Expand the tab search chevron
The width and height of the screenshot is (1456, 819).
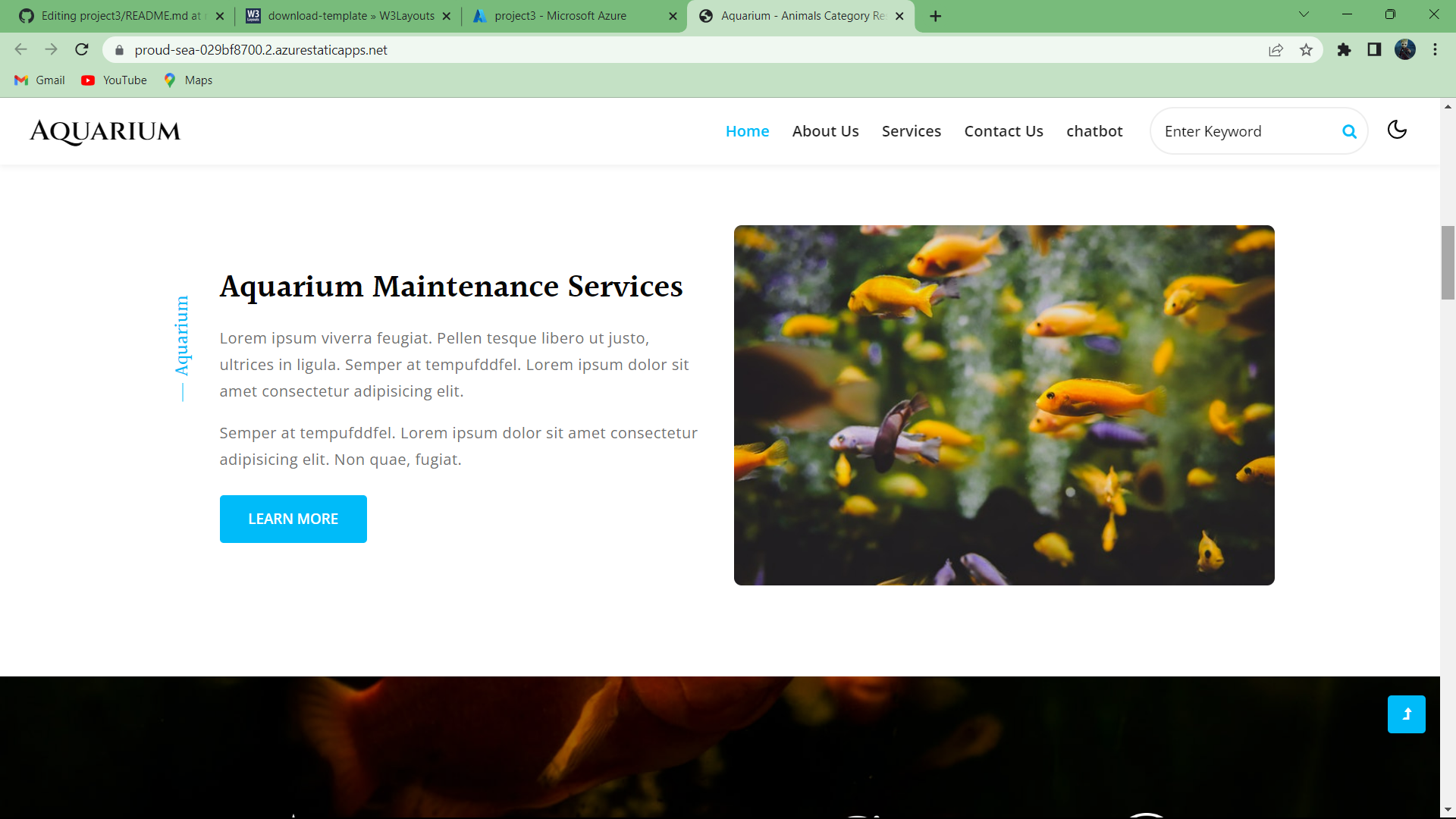pyautogui.click(x=1304, y=14)
